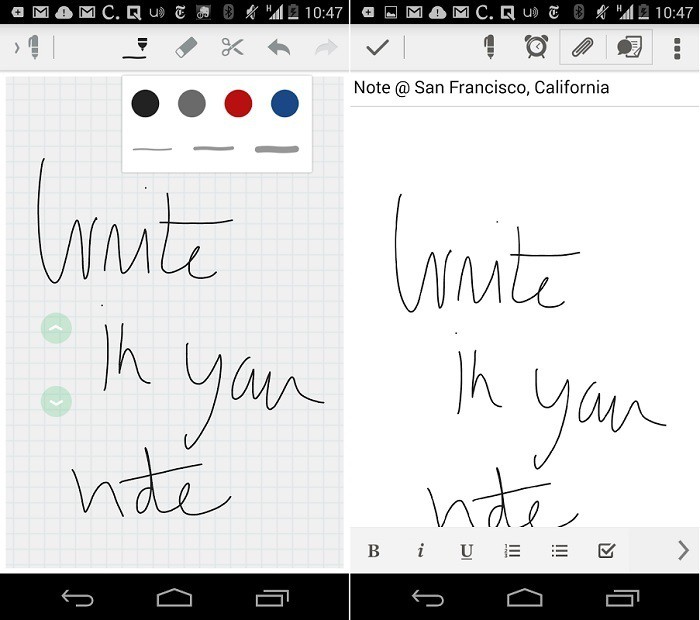Insert a bulleted list

click(559, 551)
